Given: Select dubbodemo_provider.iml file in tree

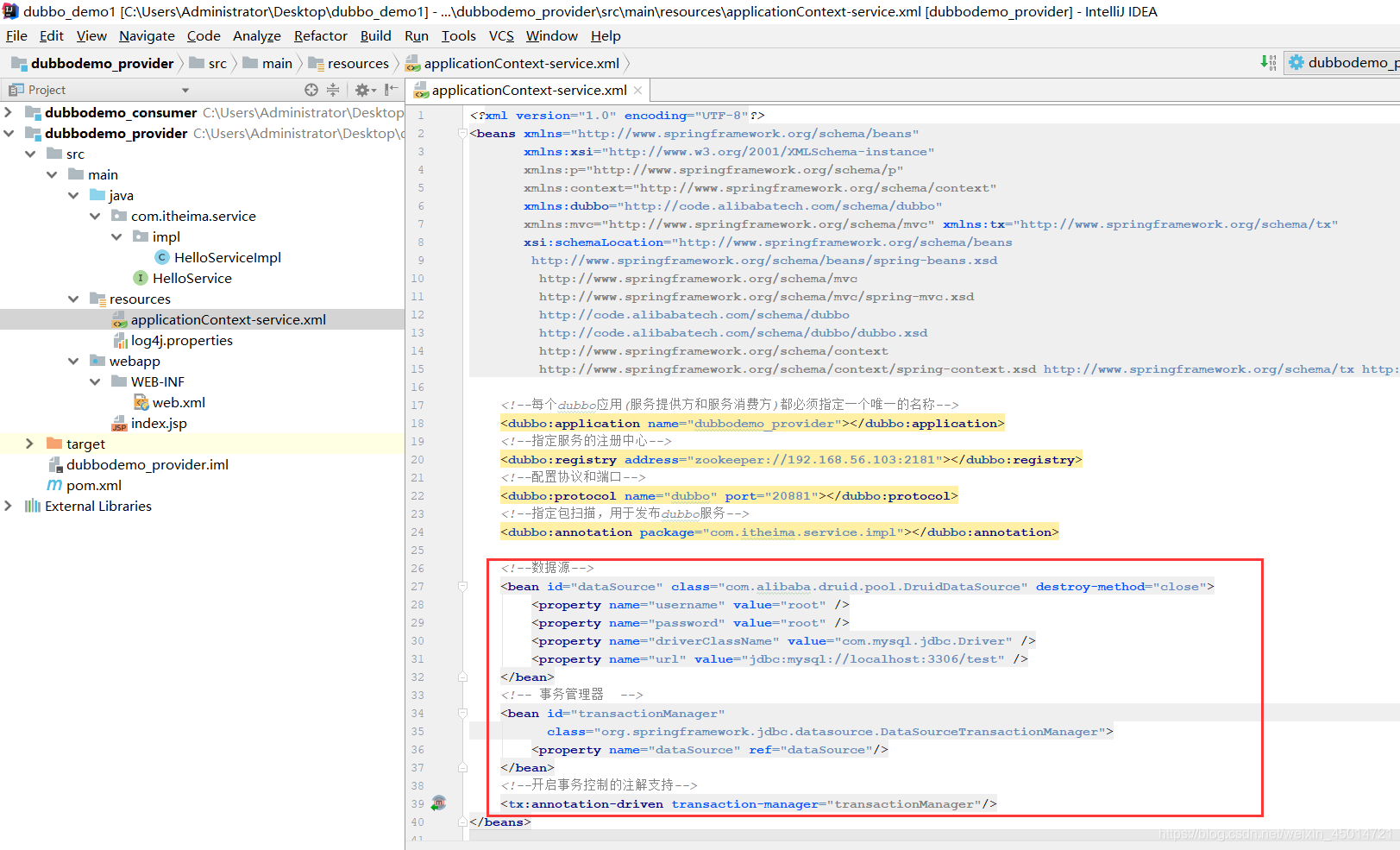Looking at the screenshot, I should 148,464.
